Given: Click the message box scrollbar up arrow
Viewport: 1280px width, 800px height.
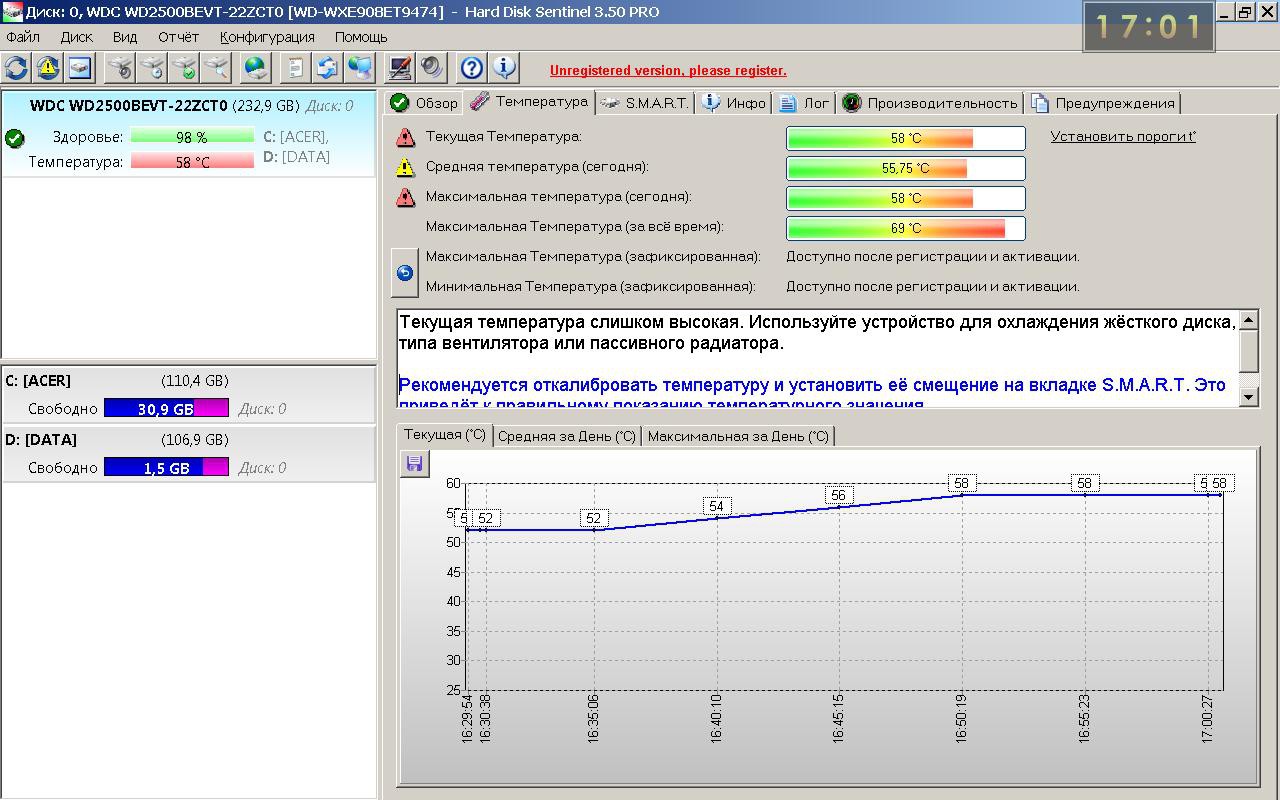Looking at the screenshot, I should coord(1249,320).
